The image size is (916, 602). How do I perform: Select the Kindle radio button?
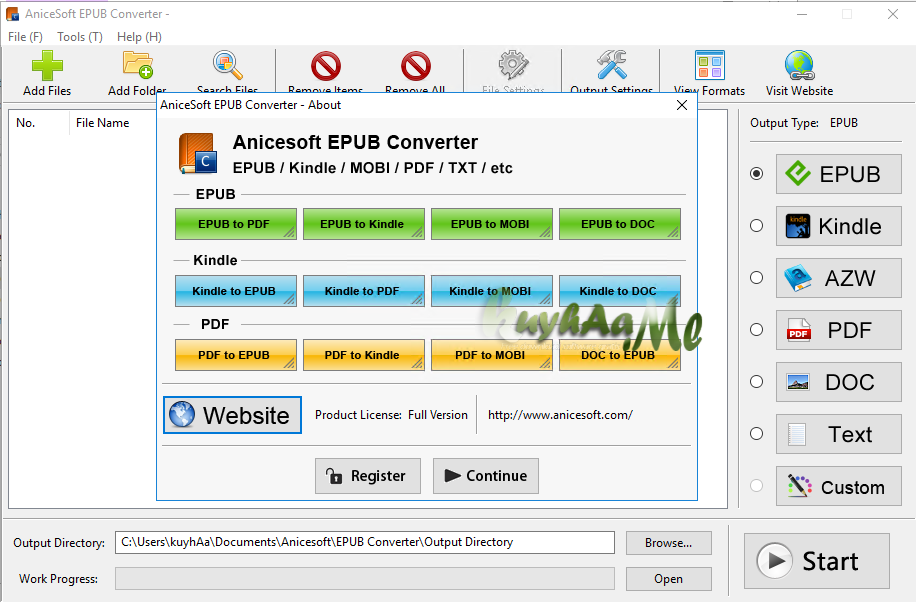tap(757, 226)
